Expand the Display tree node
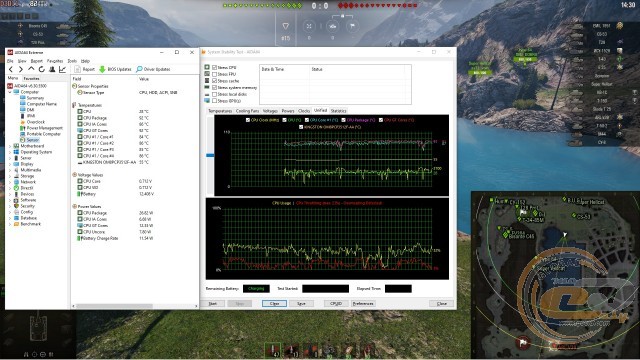Screen dimensions: 640x360 [x=10, y=164]
